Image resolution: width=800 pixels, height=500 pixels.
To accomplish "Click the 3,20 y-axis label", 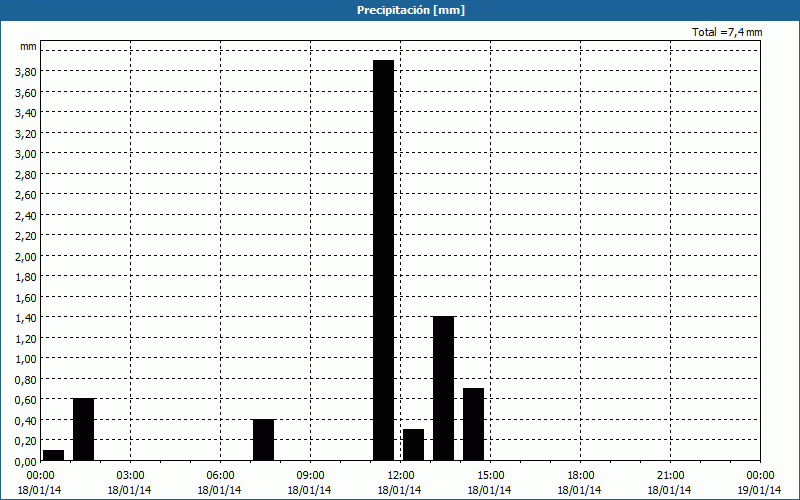I will (x=26, y=133).
